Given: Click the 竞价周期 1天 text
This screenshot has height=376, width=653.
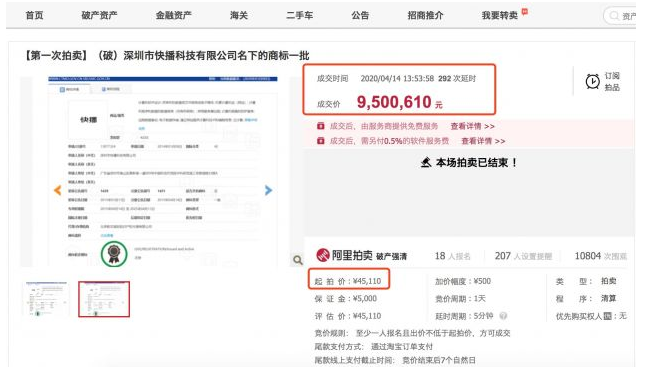Looking at the screenshot, I should [x=461, y=299].
